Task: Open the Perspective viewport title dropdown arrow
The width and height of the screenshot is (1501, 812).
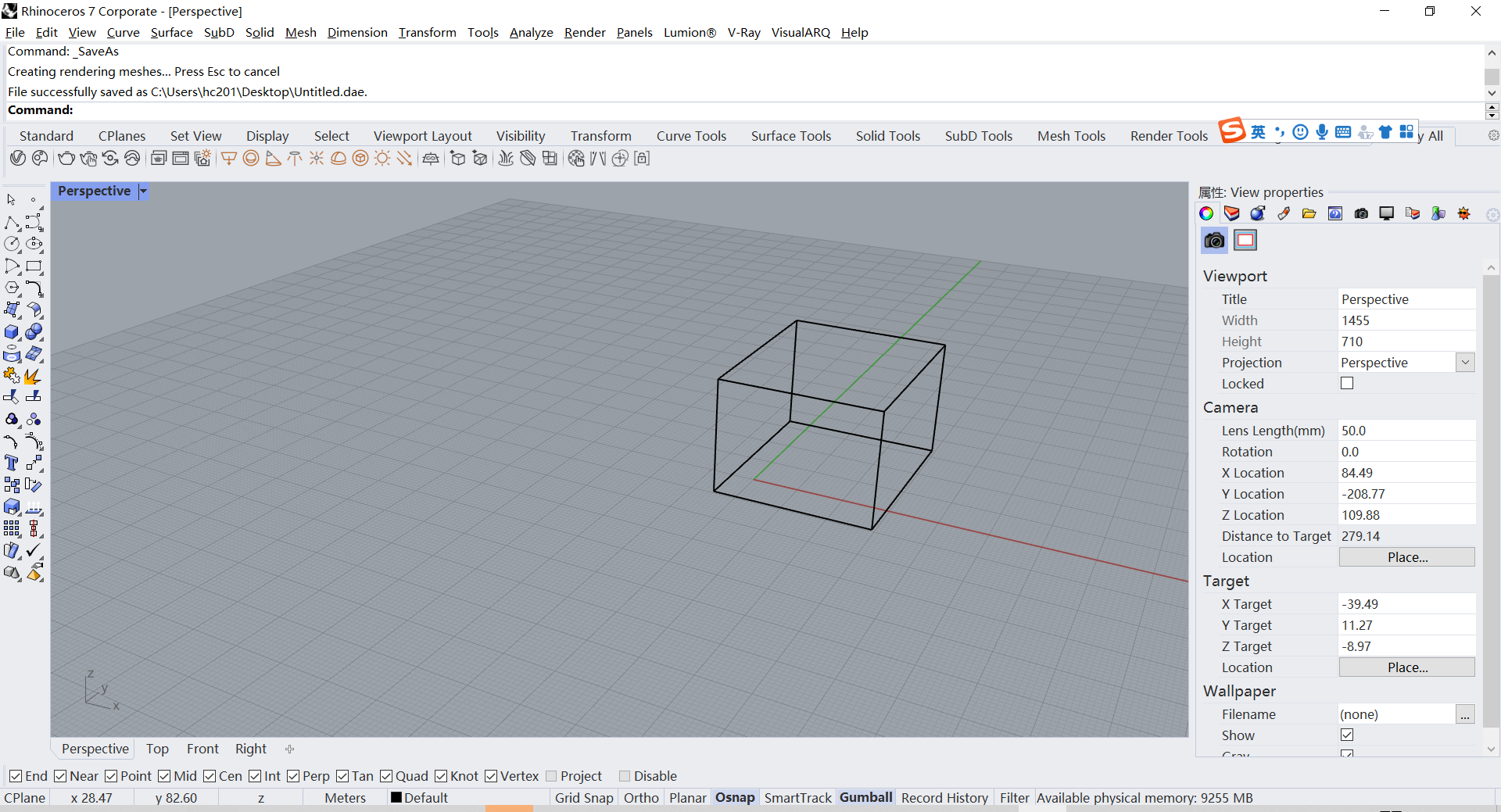Action: [x=143, y=191]
